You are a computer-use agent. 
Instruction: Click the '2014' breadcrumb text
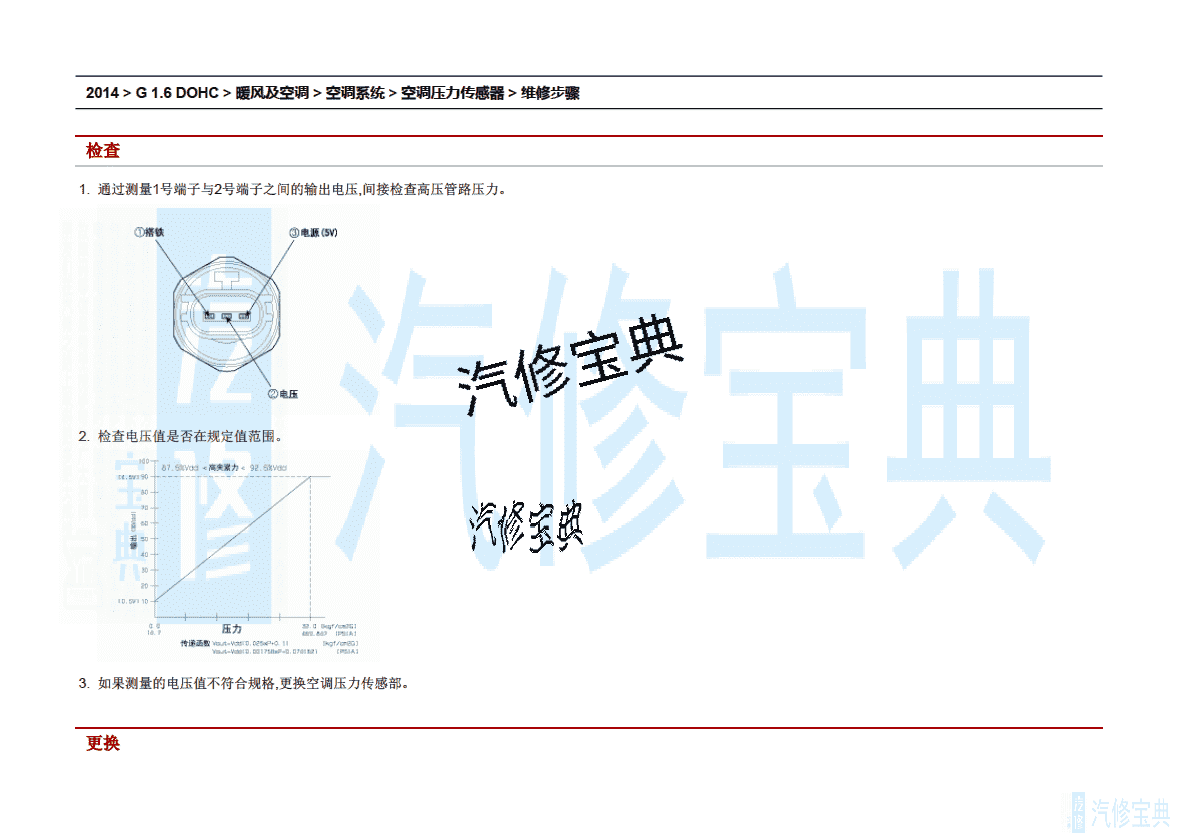102,92
